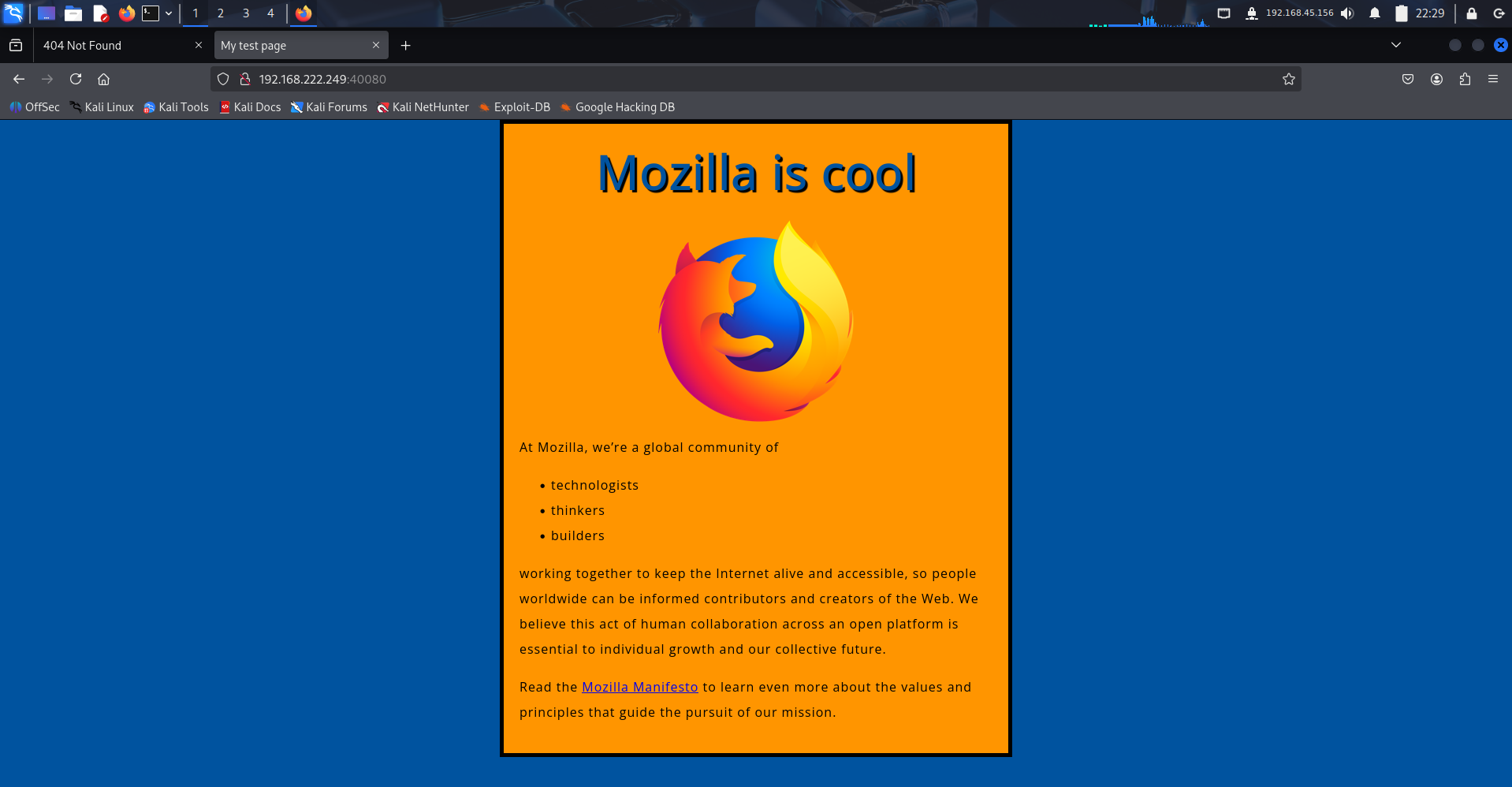Switch to workspace 4
Viewport: 1512px width, 787px height.
coord(270,13)
